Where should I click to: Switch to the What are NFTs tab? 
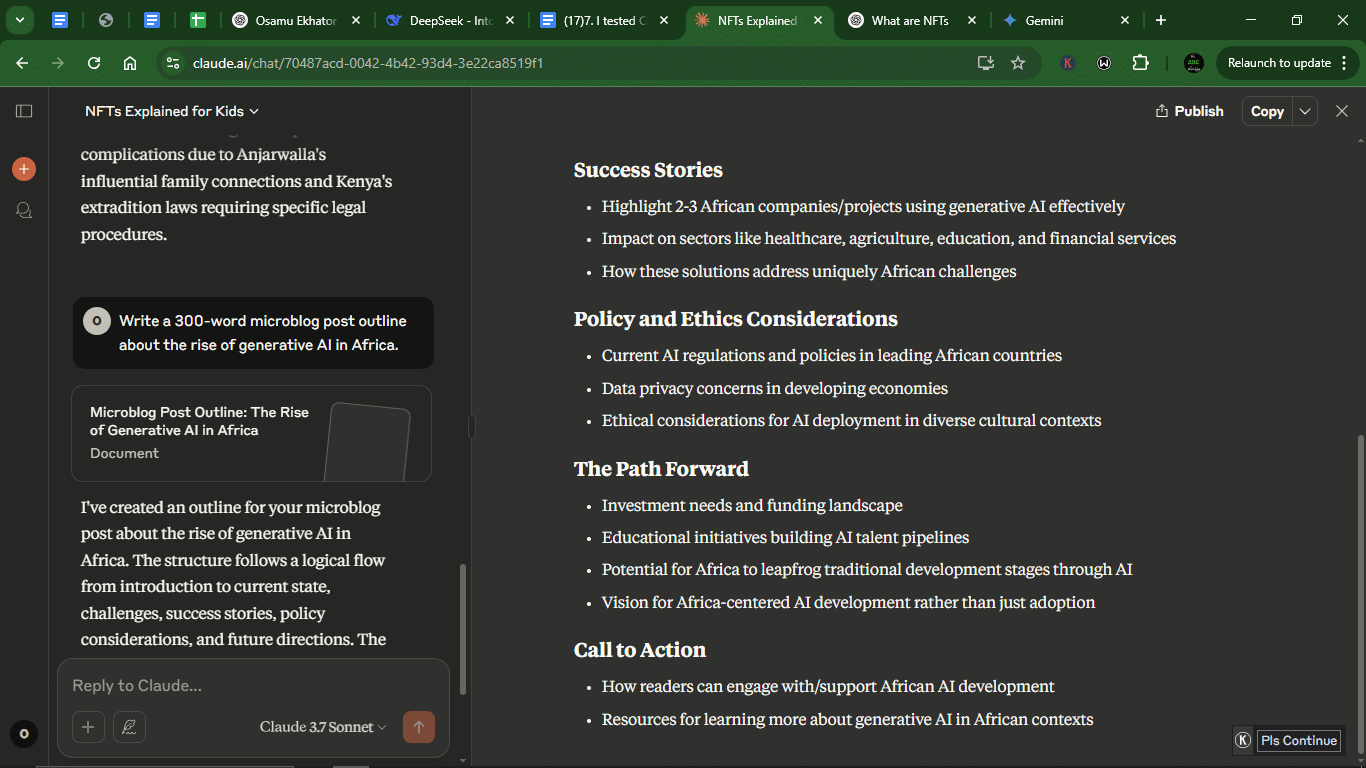(x=912, y=20)
